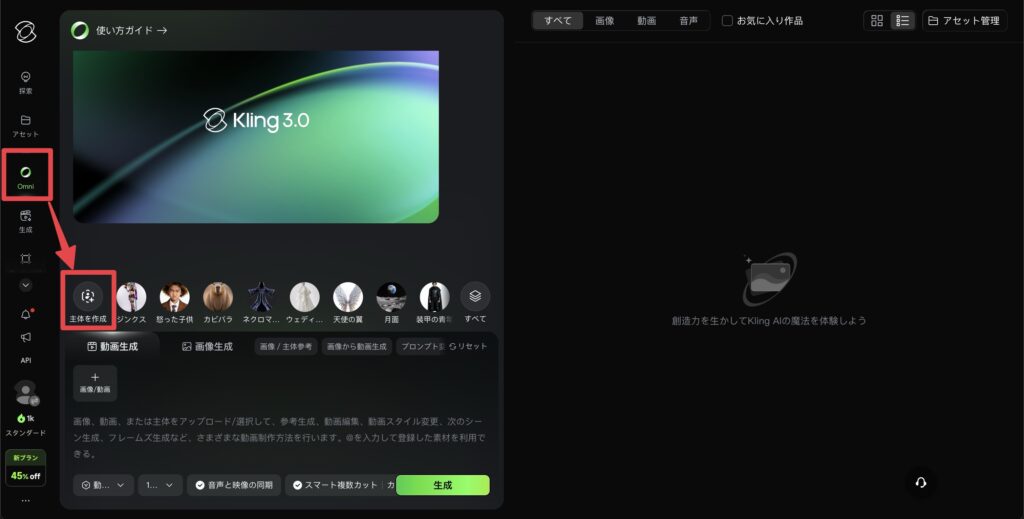Open the second dropdown starting with 1

[x=160, y=485]
